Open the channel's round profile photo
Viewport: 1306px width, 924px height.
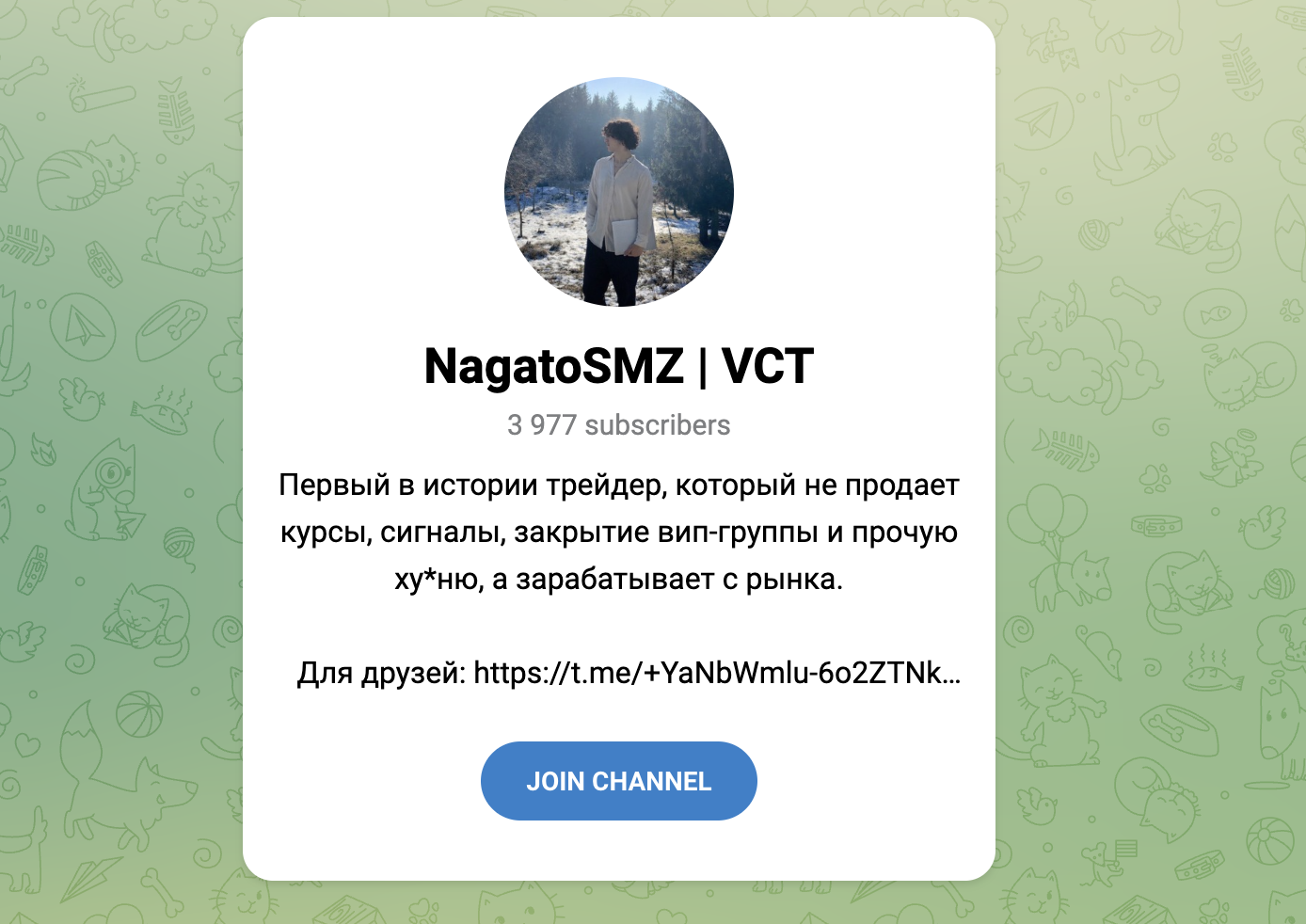point(618,192)
